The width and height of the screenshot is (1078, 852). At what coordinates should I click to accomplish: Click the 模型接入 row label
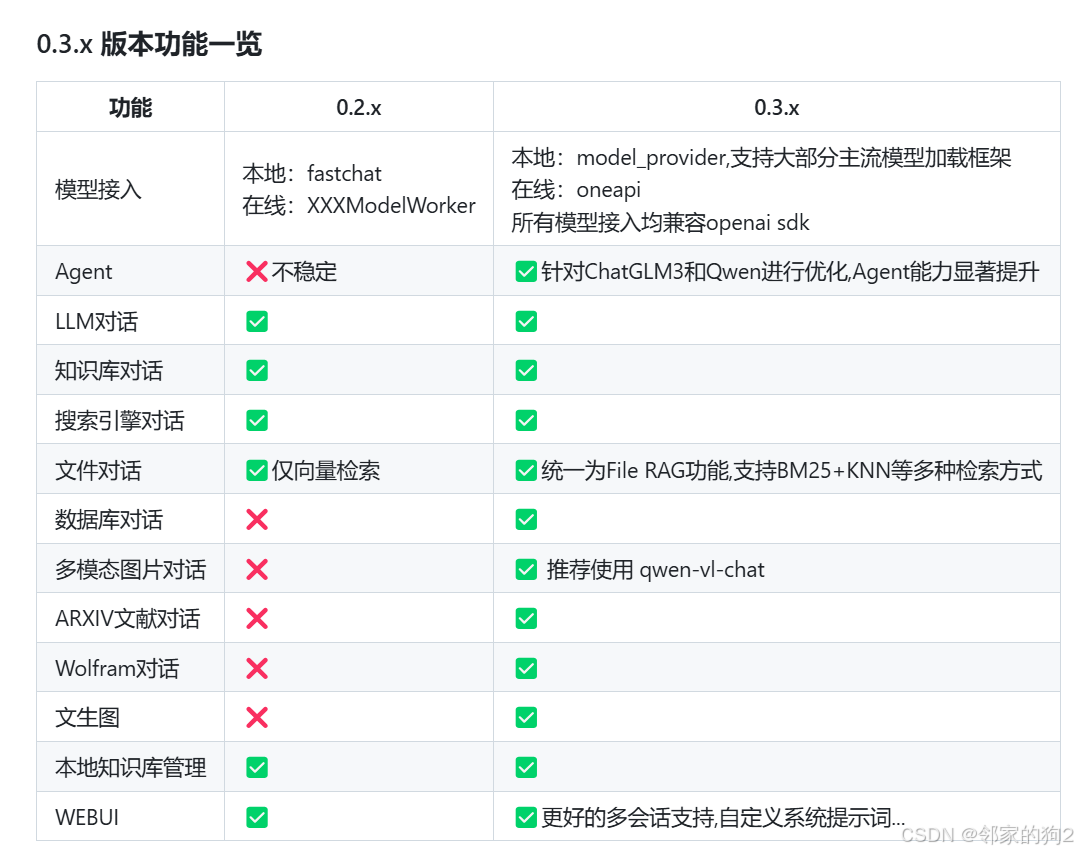(x=98, y=189)
